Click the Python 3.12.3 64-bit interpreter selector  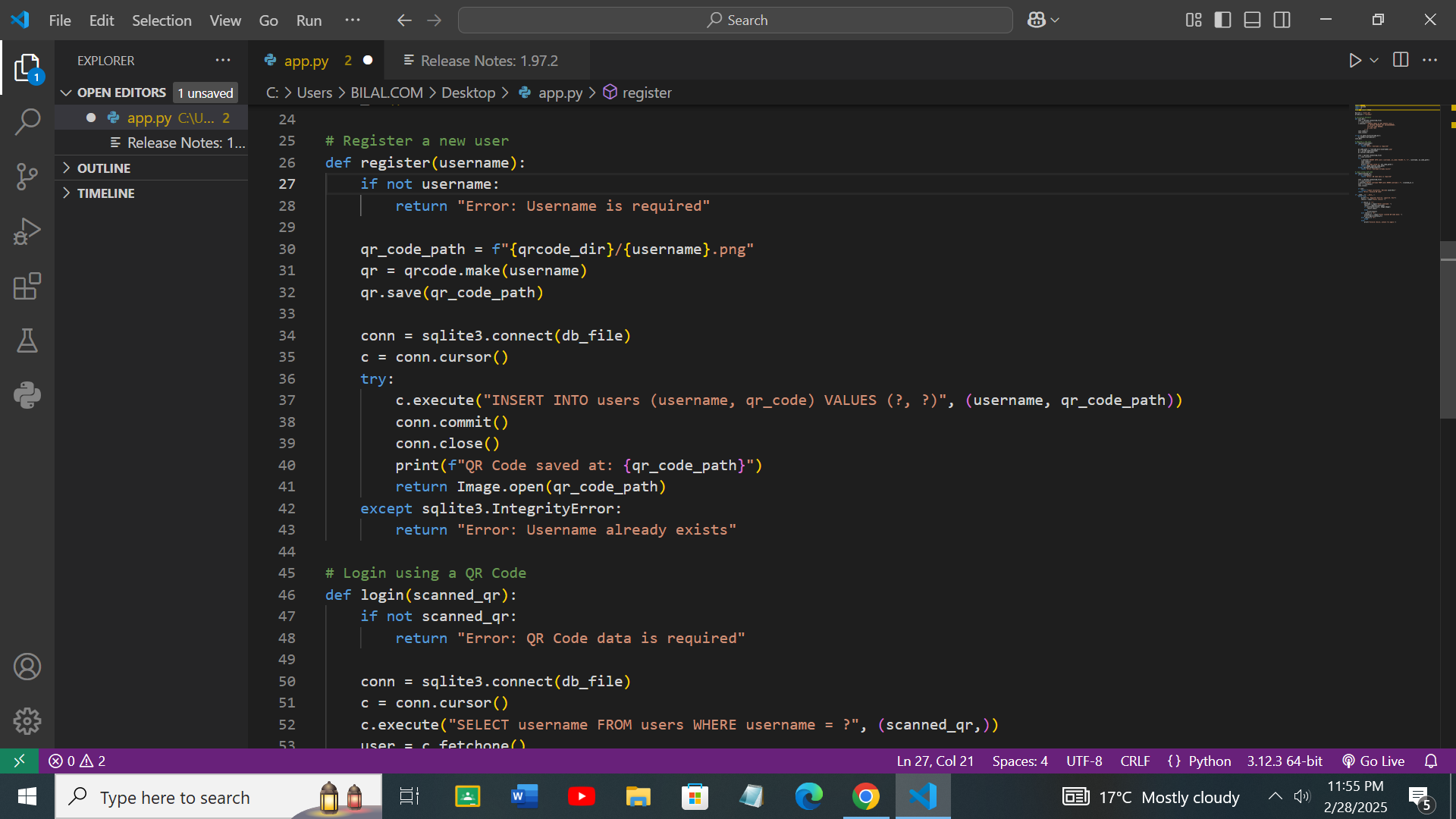coord(1284,761)
